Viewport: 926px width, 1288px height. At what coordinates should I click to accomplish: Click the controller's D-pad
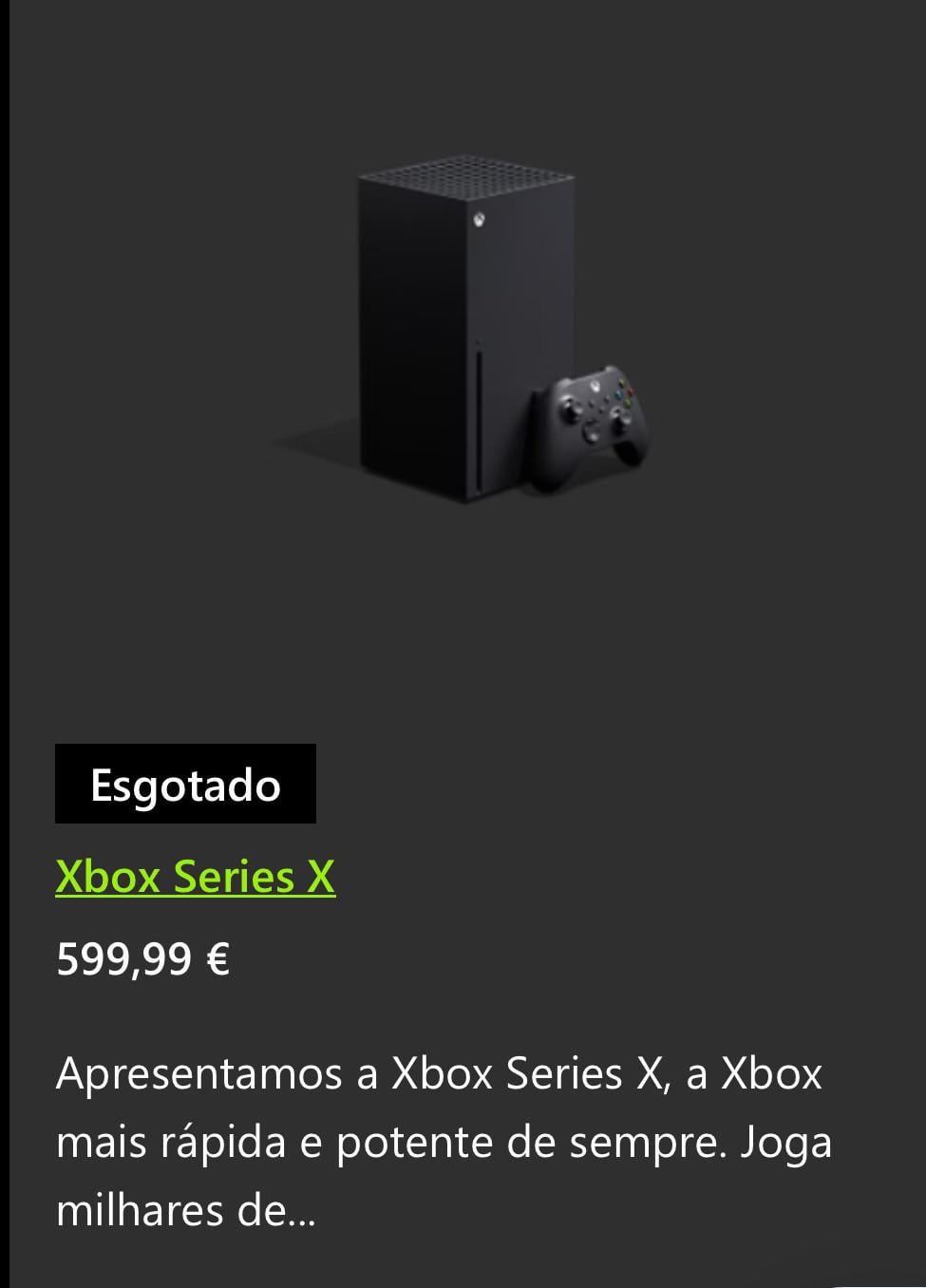coord(592,433)
